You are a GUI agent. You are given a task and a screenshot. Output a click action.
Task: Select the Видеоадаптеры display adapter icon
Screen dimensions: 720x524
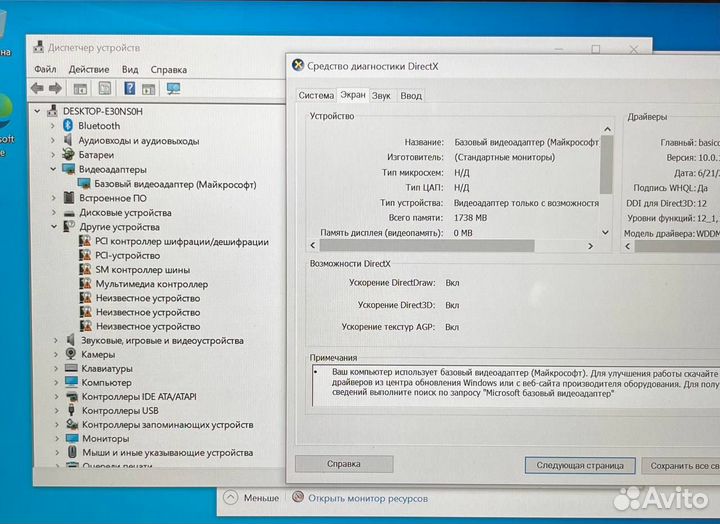click(x=68, y=169)
